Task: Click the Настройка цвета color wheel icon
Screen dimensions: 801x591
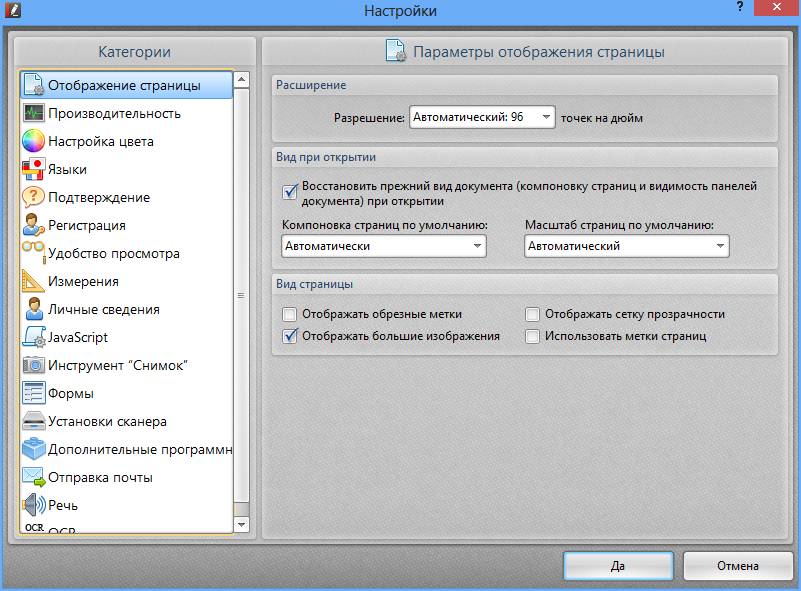Action: tap(34, 141)
